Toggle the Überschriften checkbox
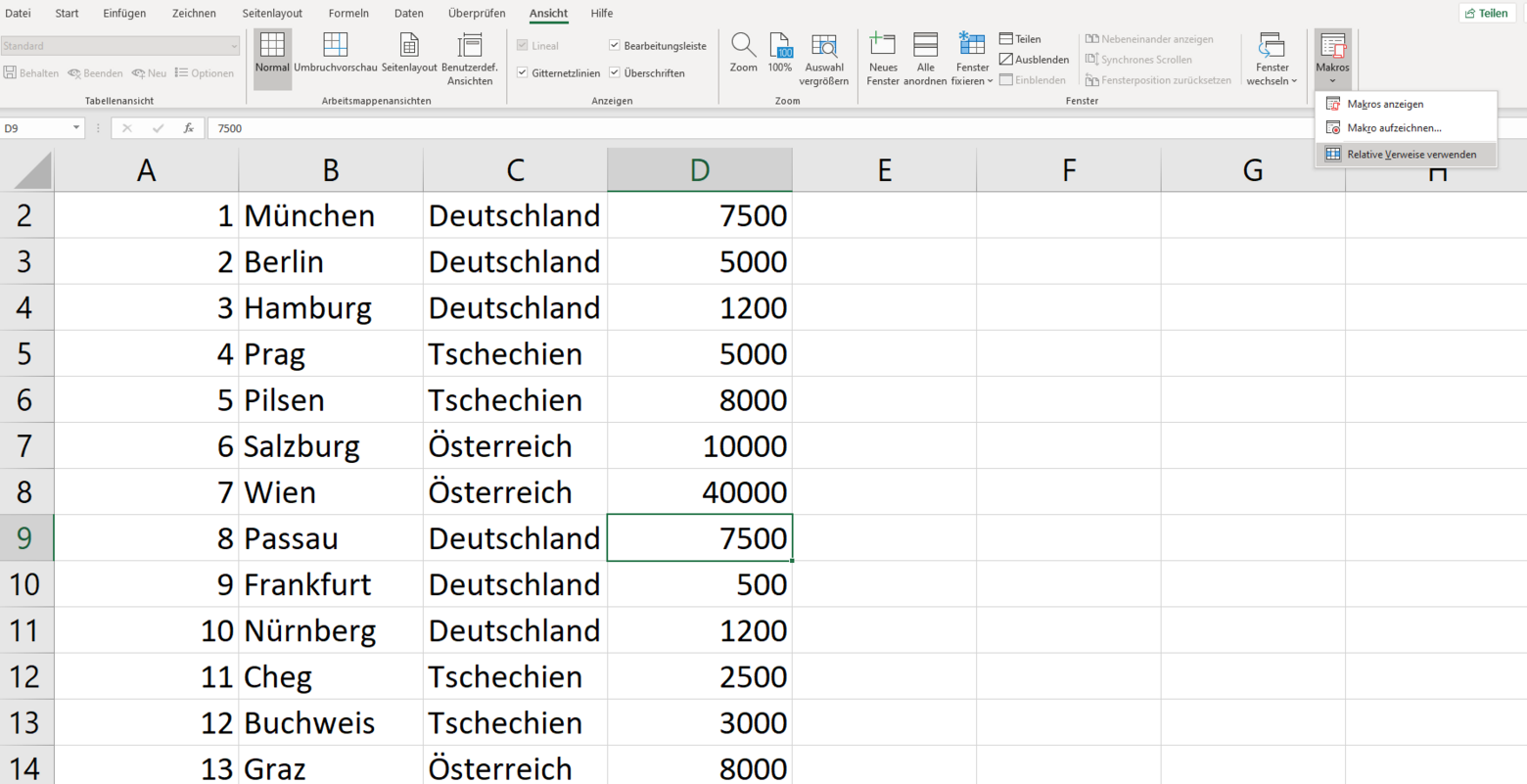 click(615, 73)
